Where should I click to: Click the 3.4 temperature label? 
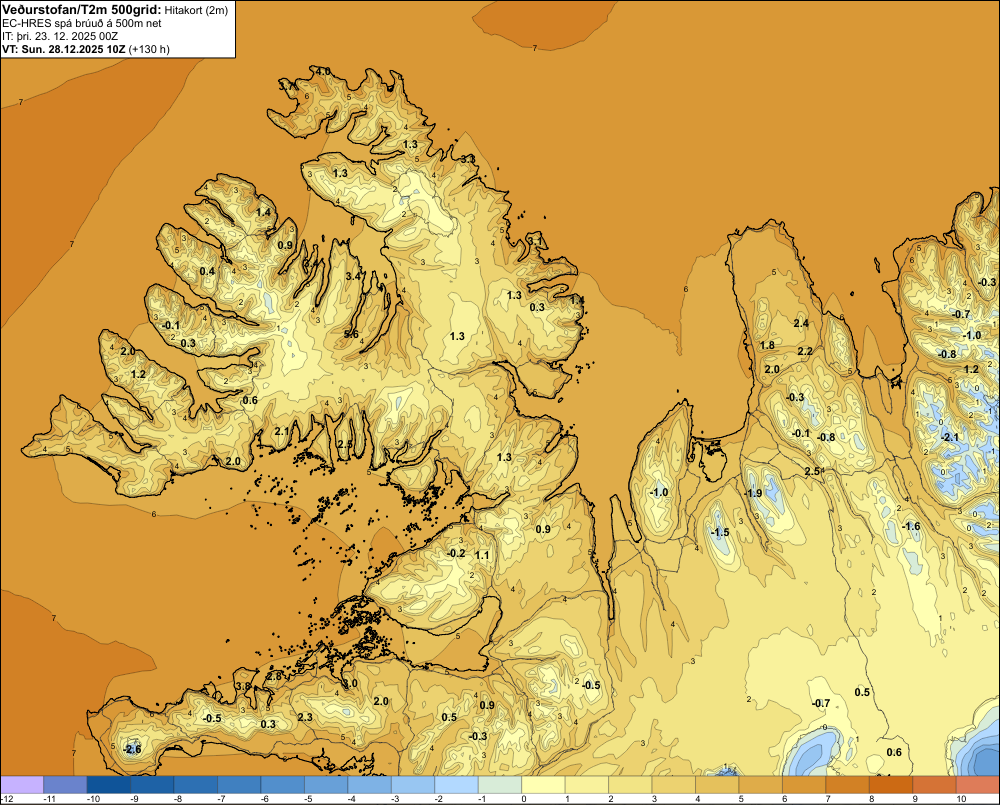(x=353, y=276)
